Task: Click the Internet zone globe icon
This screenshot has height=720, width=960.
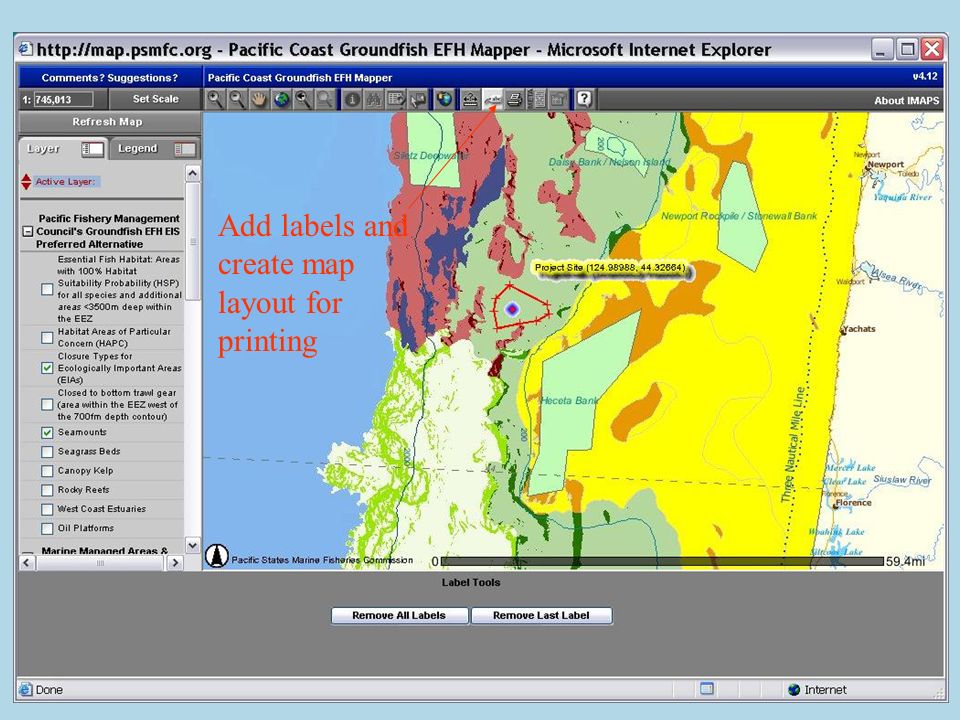Action: [794, 690]
